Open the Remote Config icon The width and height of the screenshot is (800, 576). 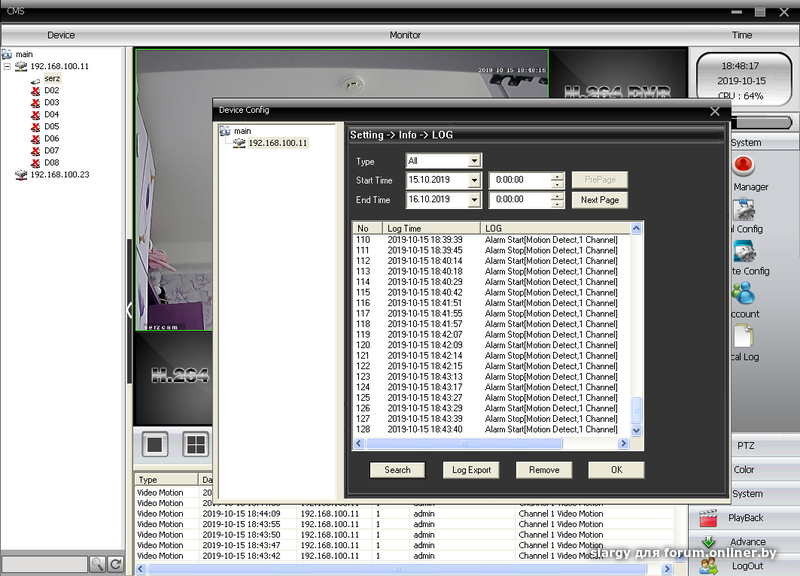pyautogui.click(x=743, y=251)
